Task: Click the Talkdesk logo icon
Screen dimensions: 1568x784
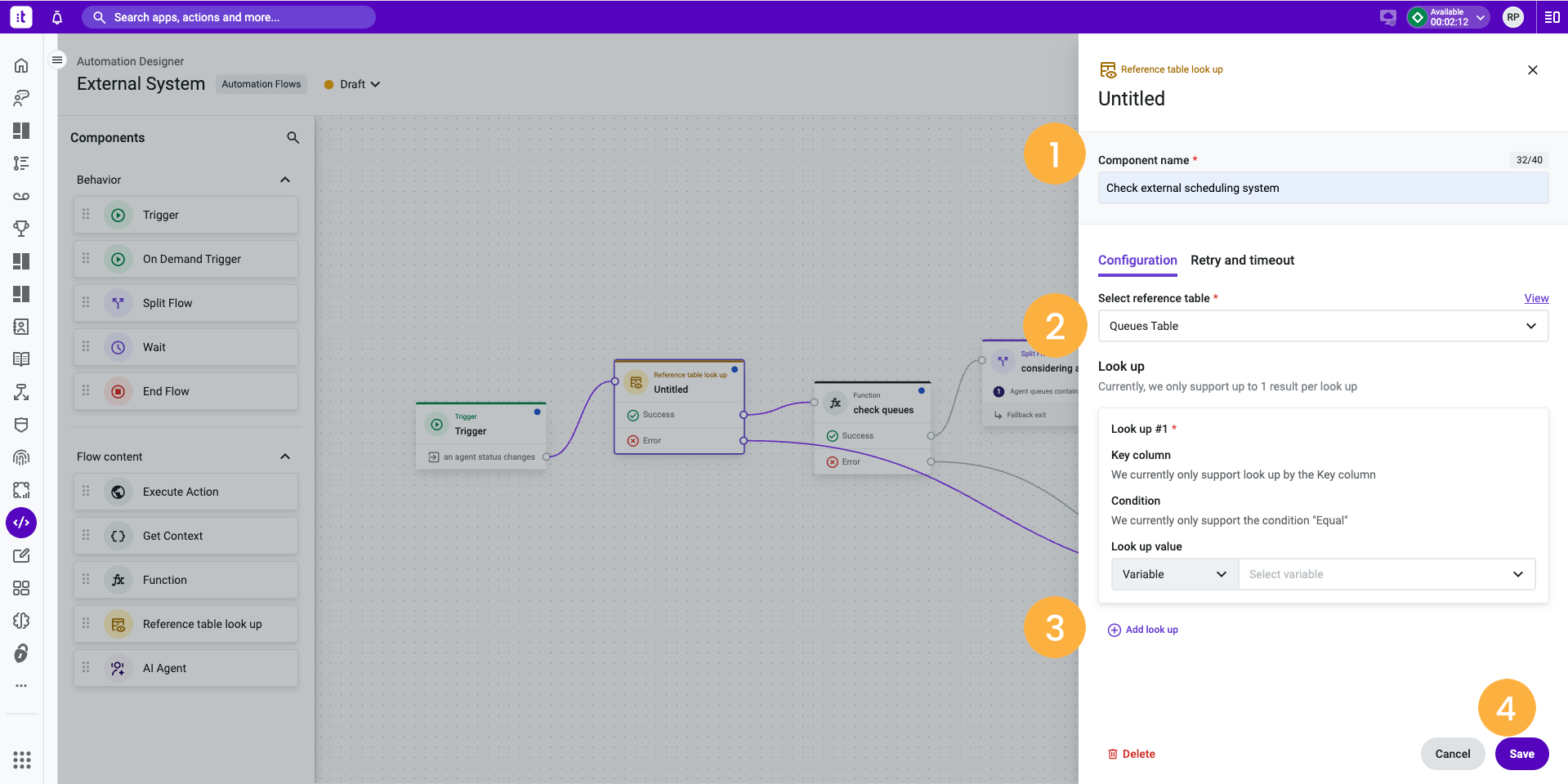Action: [21, 17]
